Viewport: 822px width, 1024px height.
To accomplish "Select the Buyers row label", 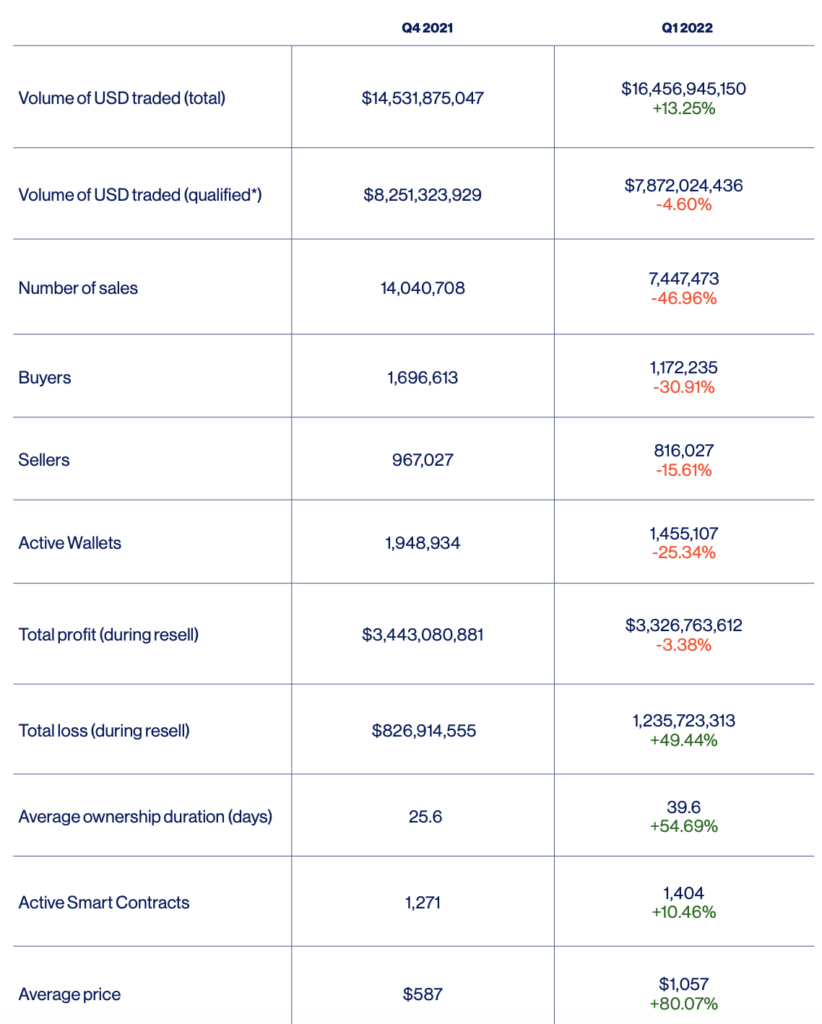I will [x=44, y=377].
